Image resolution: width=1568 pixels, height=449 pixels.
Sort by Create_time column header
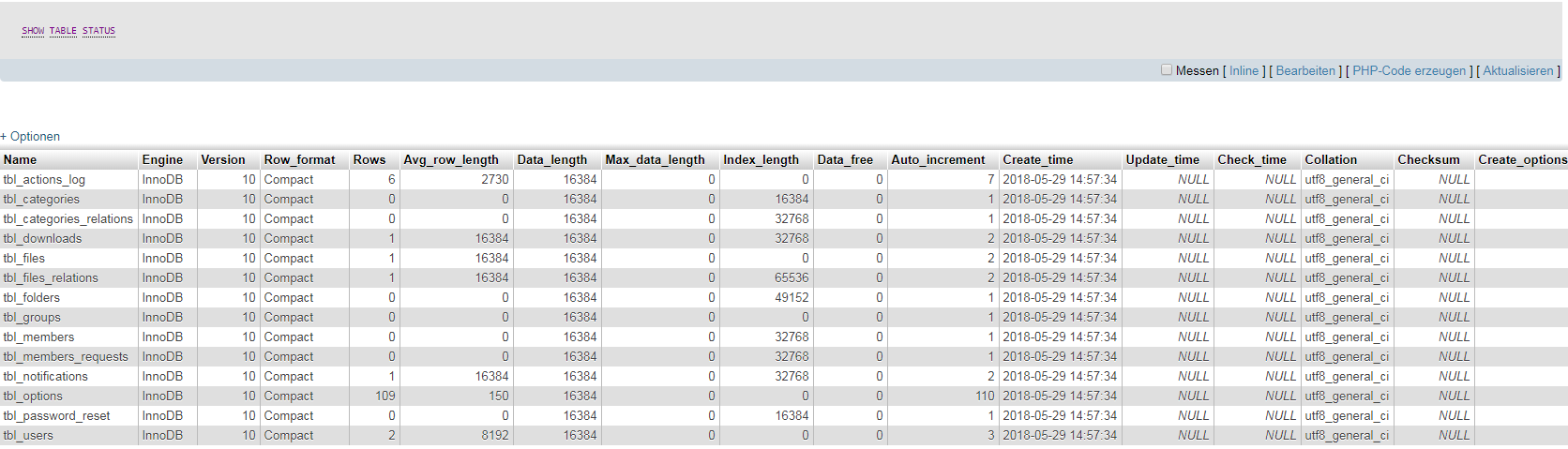tap(1038, 159)
